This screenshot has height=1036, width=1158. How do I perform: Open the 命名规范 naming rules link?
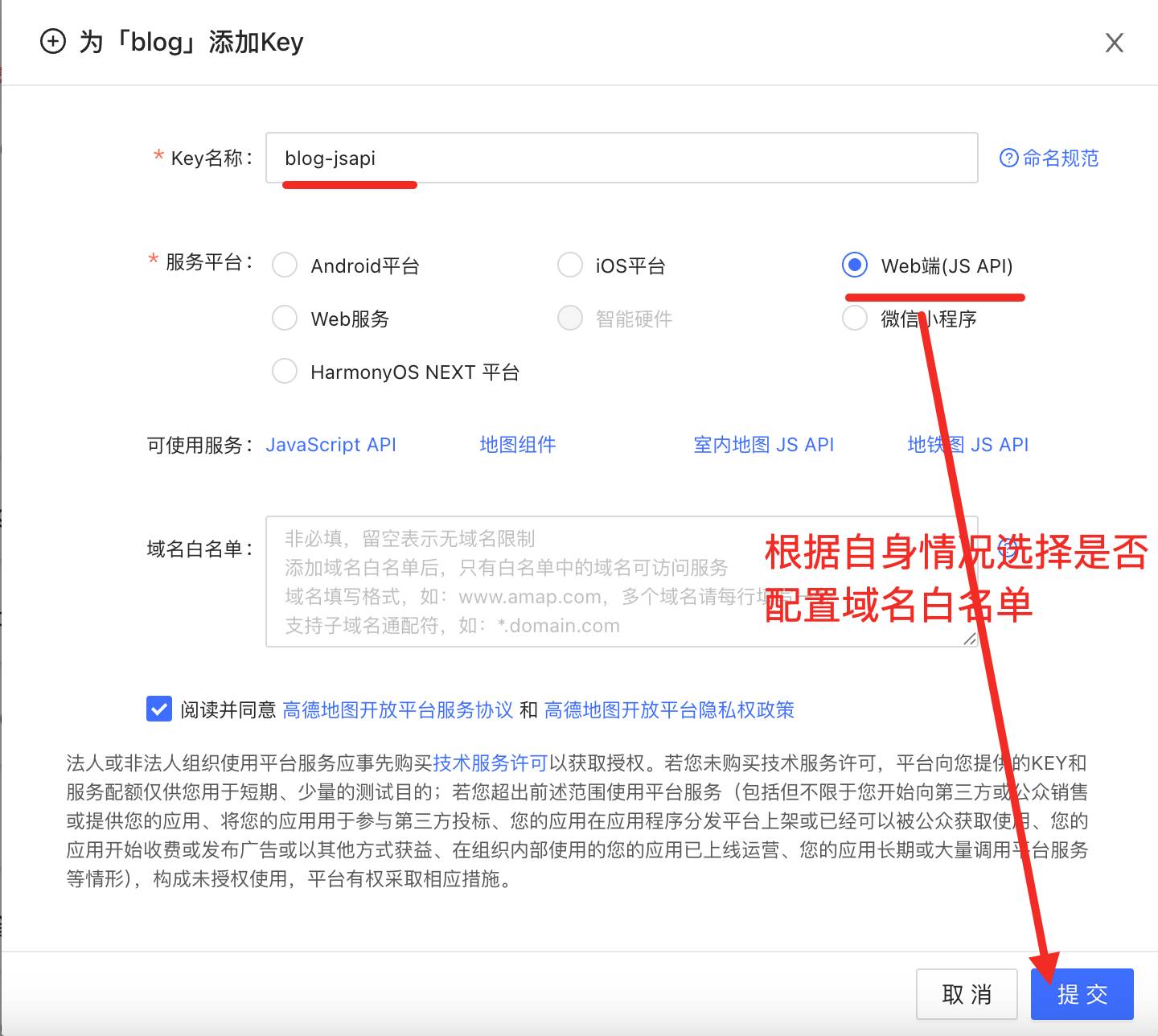pyautogui.click(x=1060, y=158)
